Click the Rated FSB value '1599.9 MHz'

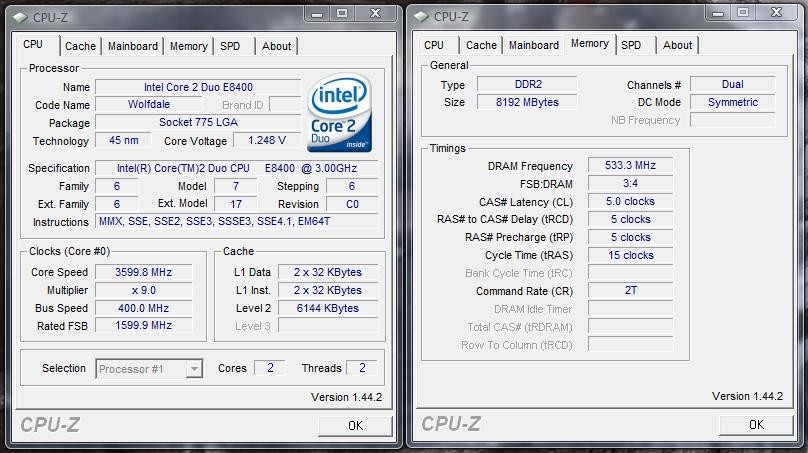[x=143, y=326]
